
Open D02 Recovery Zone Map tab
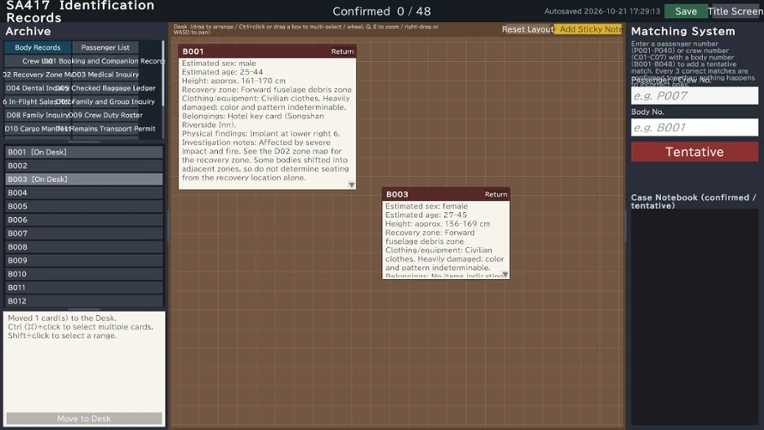pyautogui.click(x=38, y=75)
